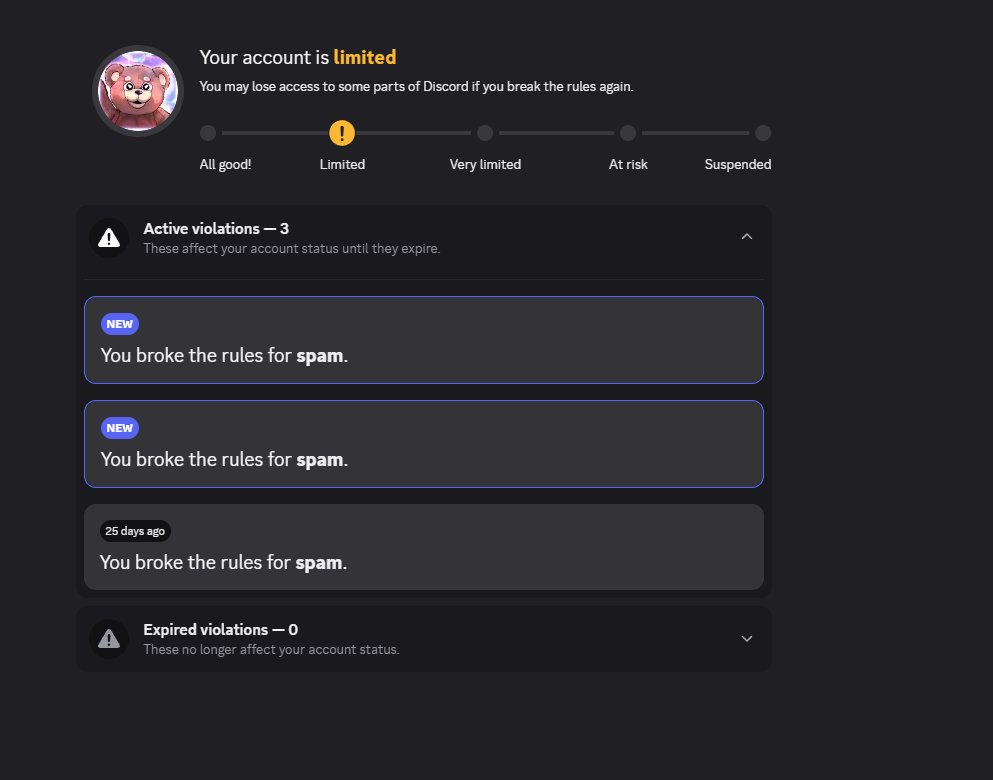993x780 pixels.
Task: Click the Expired violations — 0 header
Action: (x=220, y=629)
